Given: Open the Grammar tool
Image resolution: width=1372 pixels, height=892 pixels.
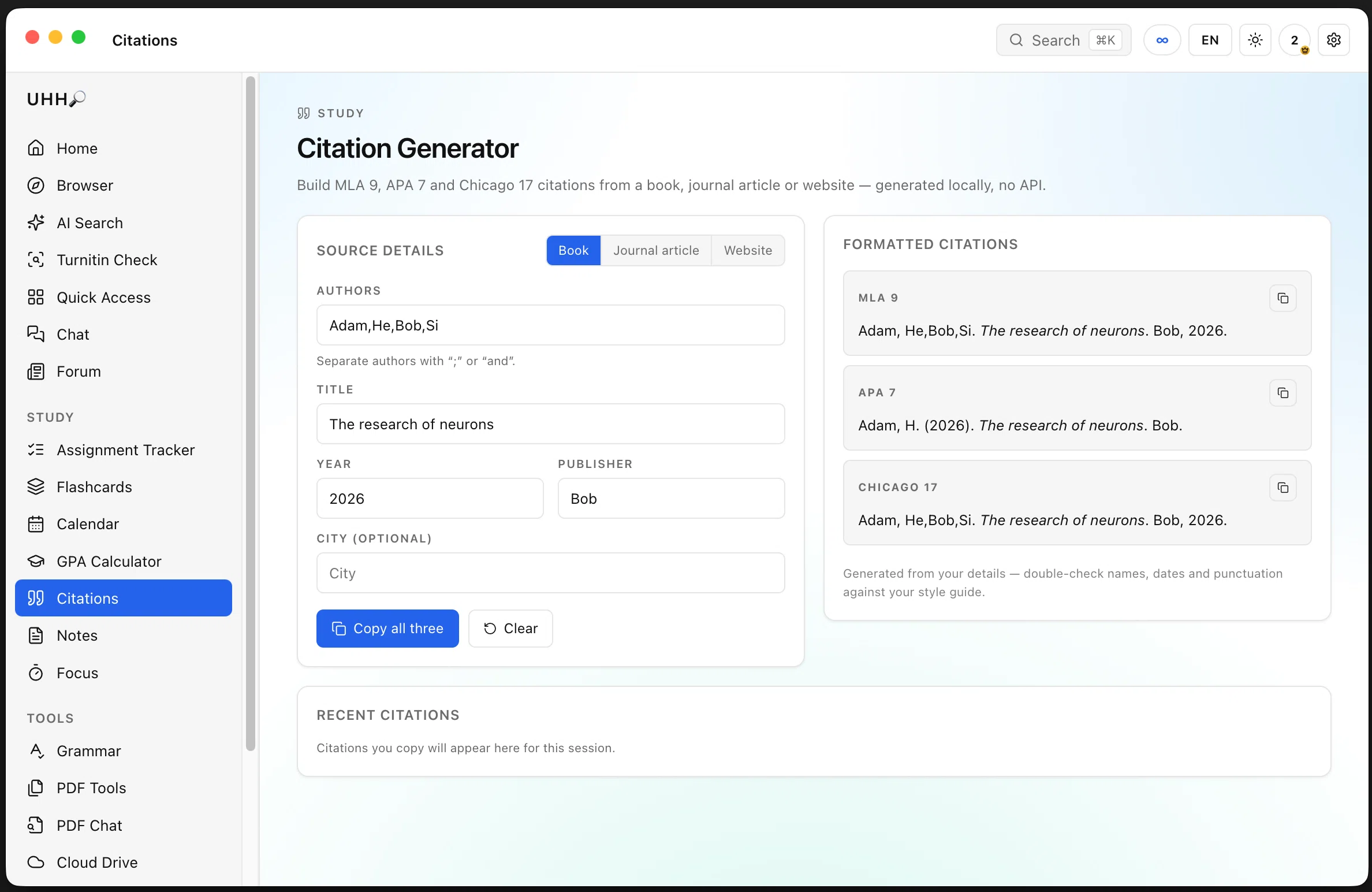Looking at the screenshot, I should [124, 751].
